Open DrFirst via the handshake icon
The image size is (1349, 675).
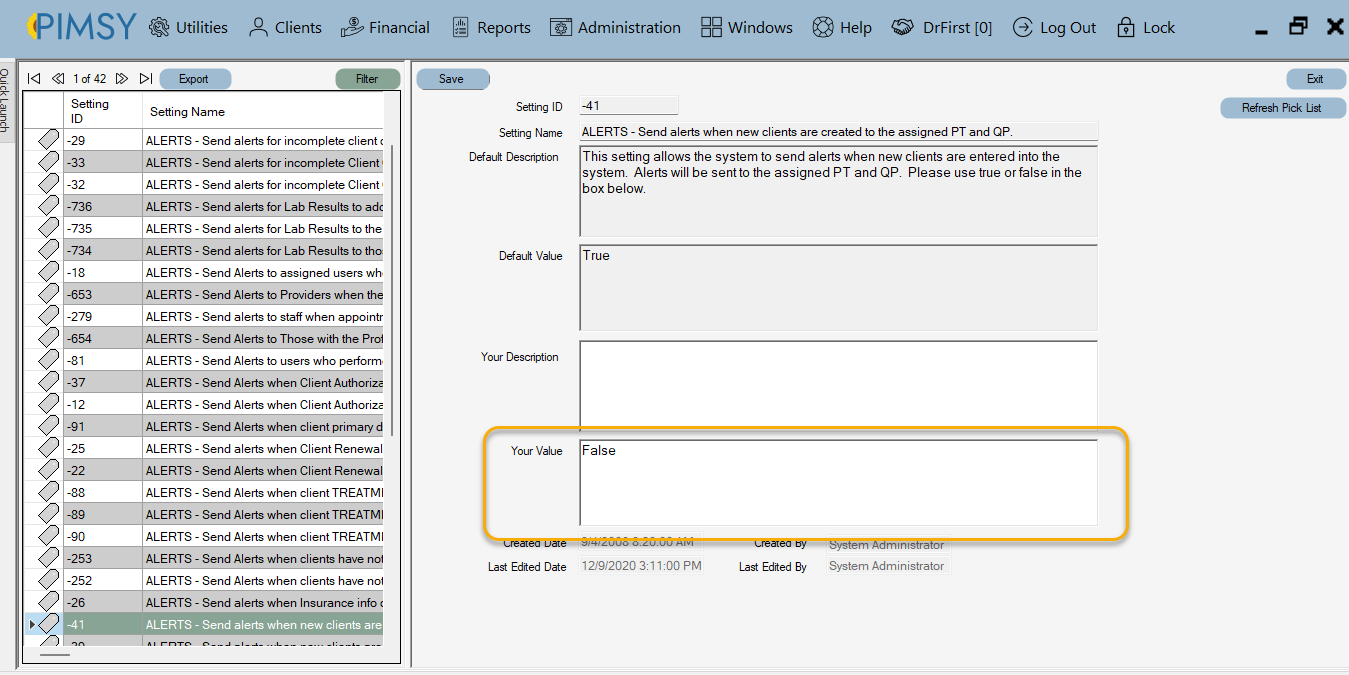click(x=901, y=27)
